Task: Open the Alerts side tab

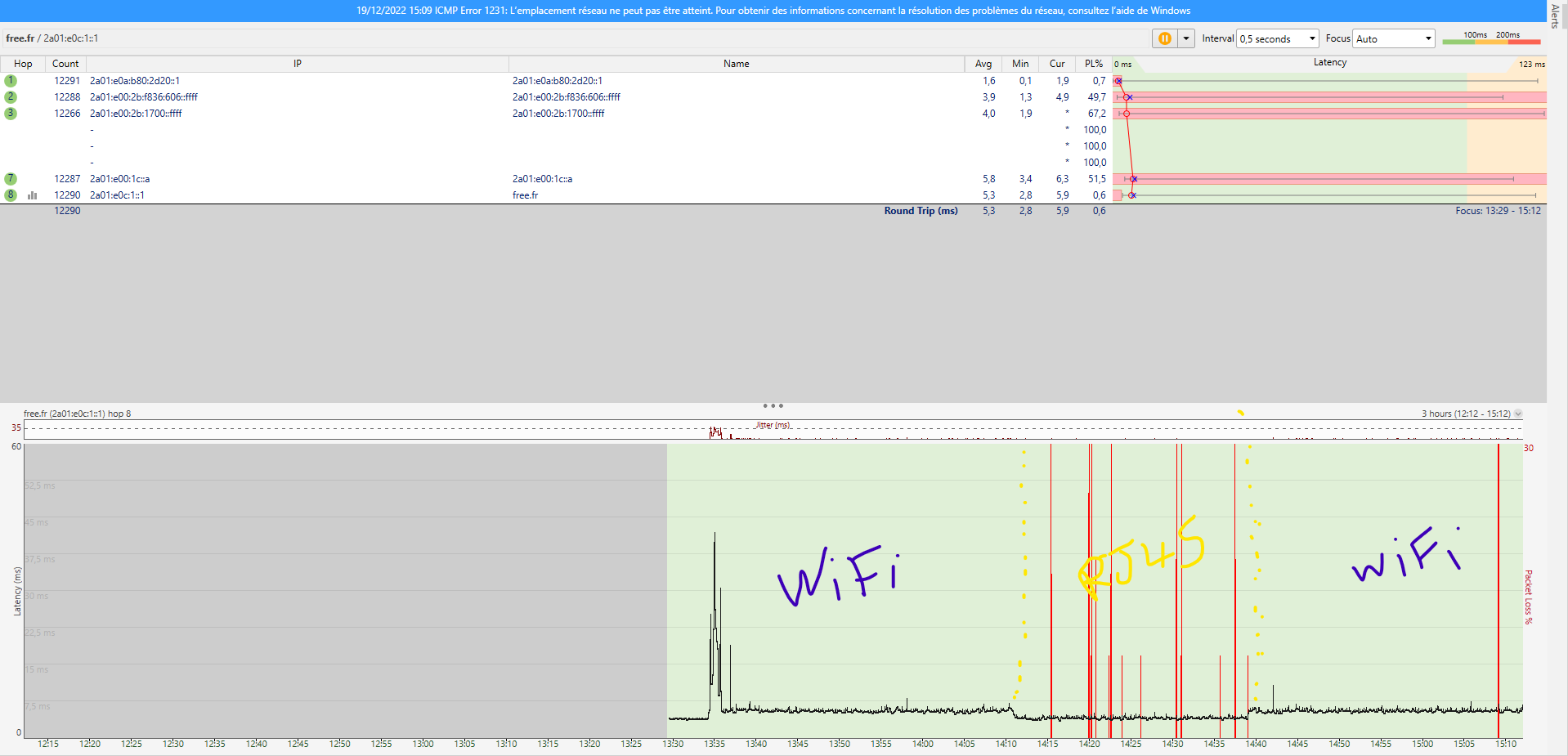Action: pyautogui.click(x=1555, y=16)
